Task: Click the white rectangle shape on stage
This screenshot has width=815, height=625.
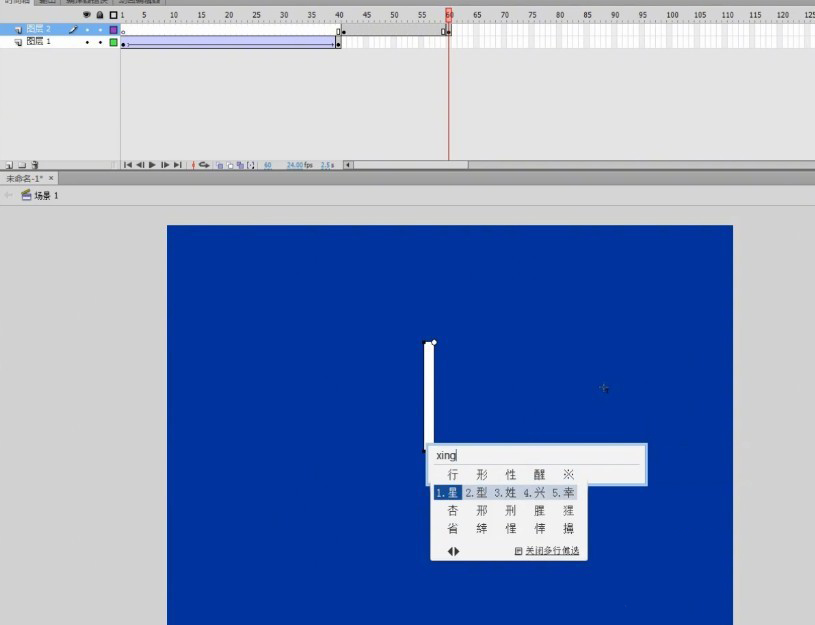Action: point(429,394)
